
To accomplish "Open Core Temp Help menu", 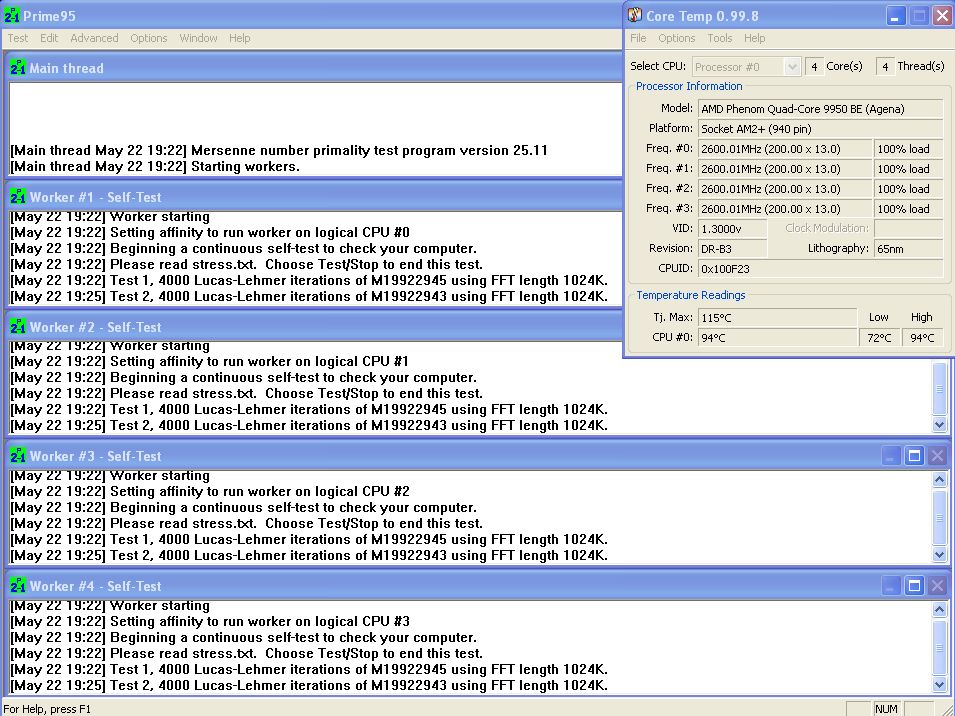I will click(x=754, y=38).
